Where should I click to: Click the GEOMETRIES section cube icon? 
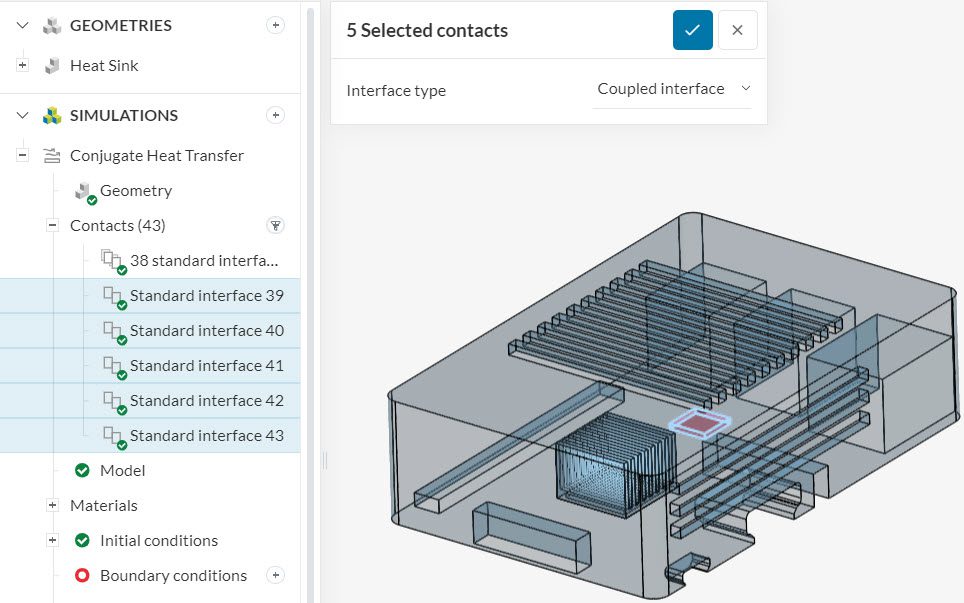[x=53, y=25]
